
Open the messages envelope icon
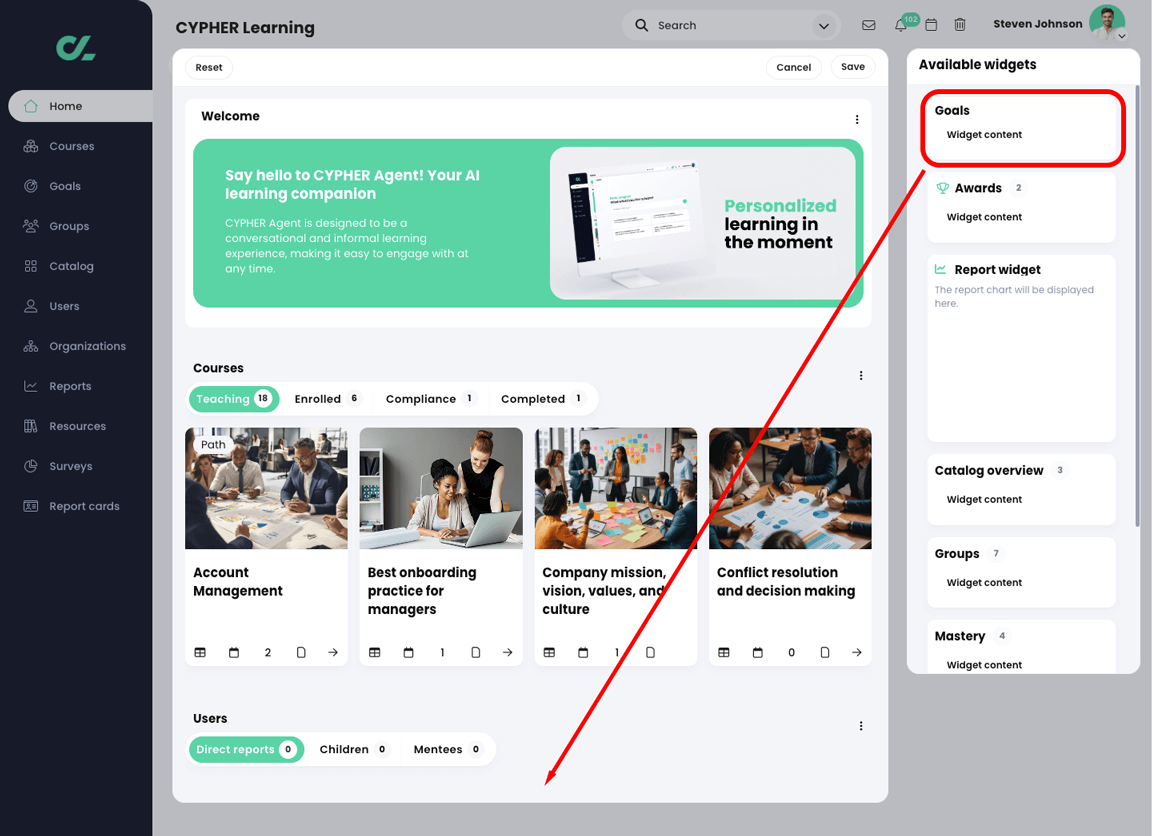click(x=868, y=24)
